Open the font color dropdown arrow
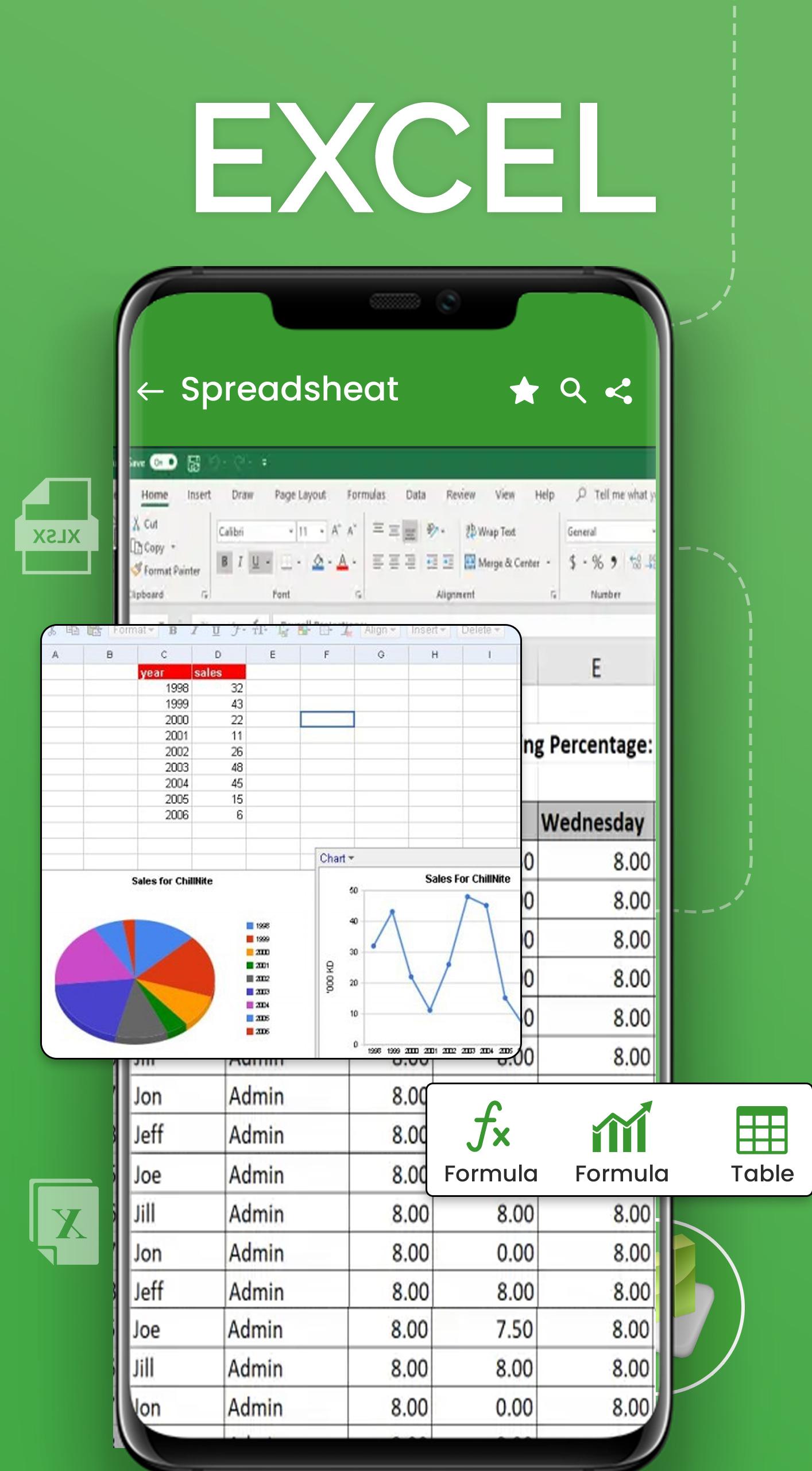This screenshot has width=812, height=1471. tap(355, 563)
